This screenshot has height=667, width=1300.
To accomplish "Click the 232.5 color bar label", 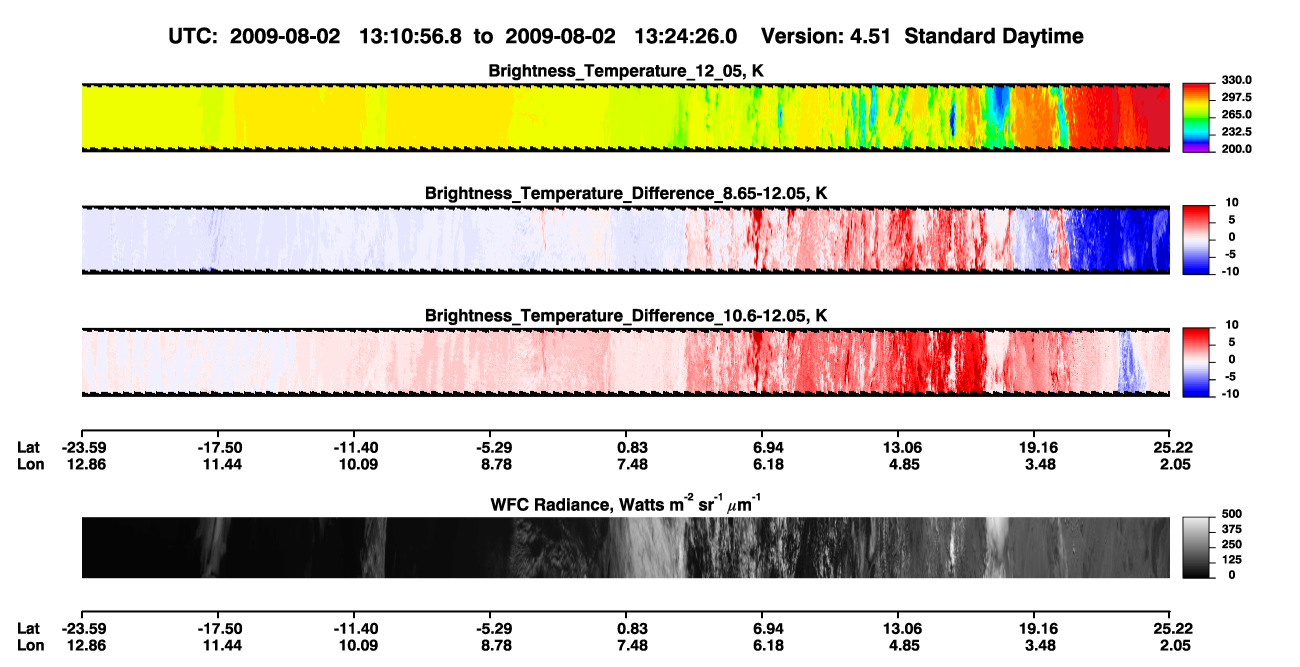I will click(x=1235, y=131).
